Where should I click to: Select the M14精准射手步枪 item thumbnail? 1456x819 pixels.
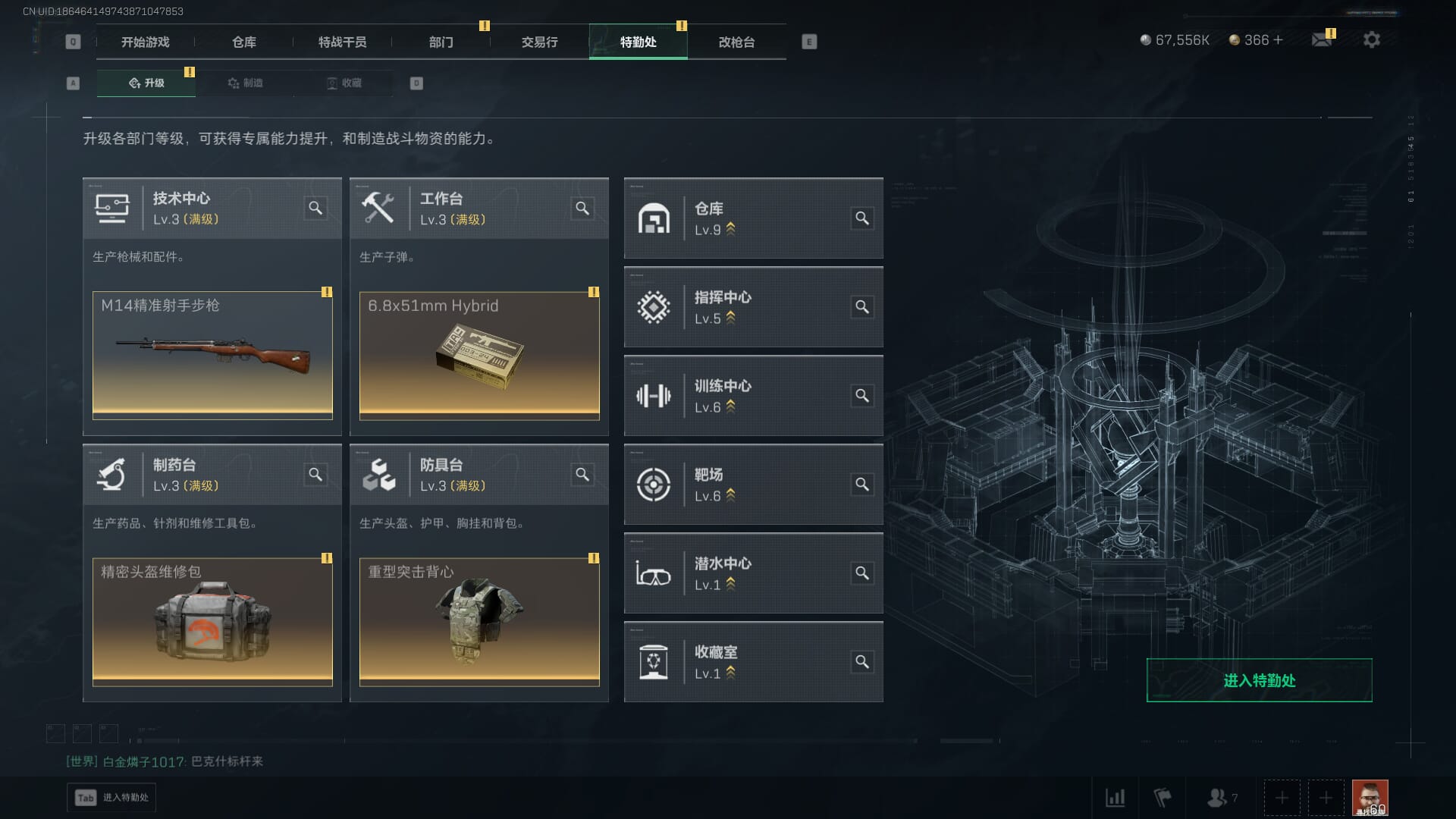pos(212,356)
